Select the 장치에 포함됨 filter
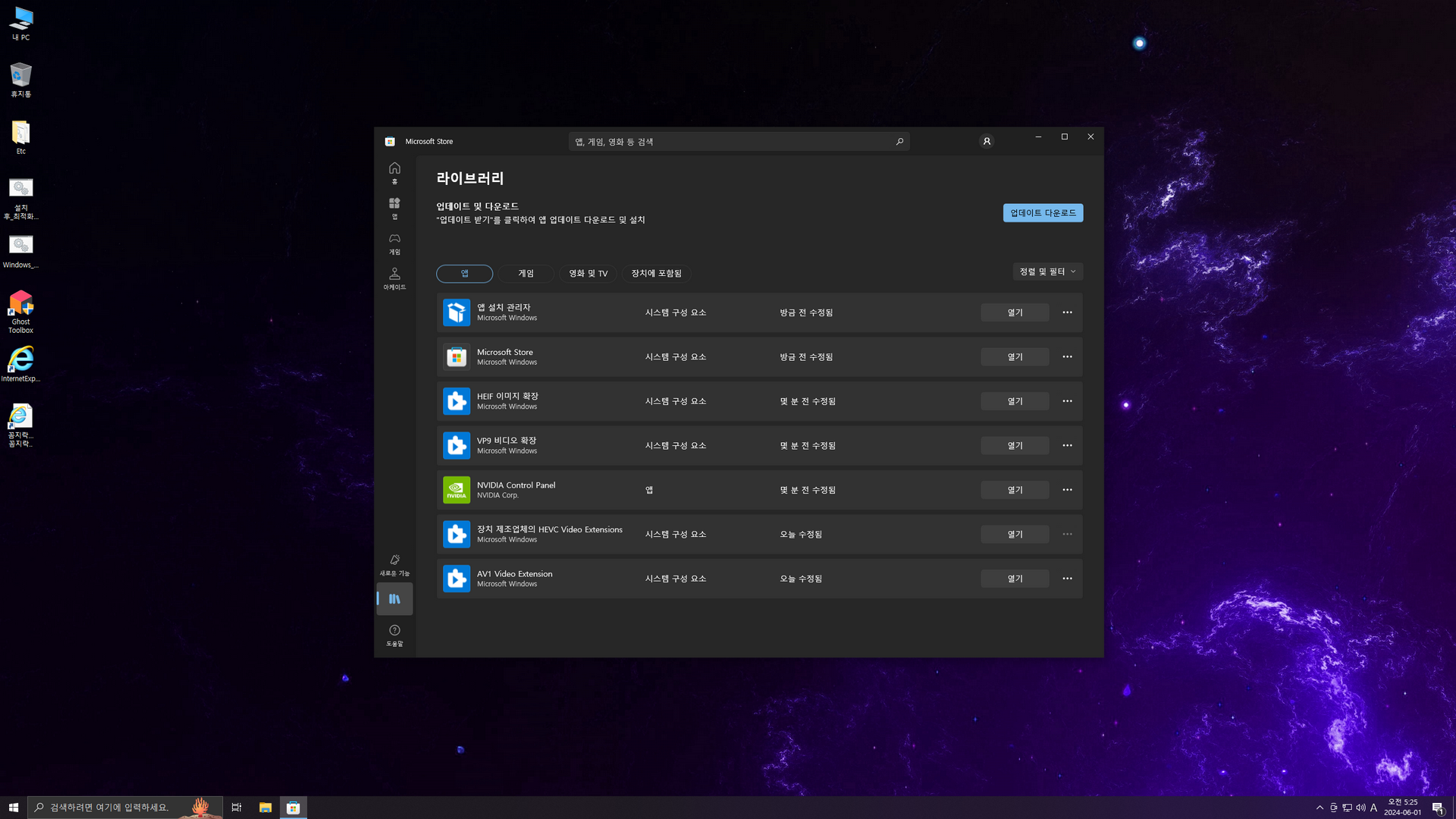Screen dimensions: 1456x819 (656, 273)
